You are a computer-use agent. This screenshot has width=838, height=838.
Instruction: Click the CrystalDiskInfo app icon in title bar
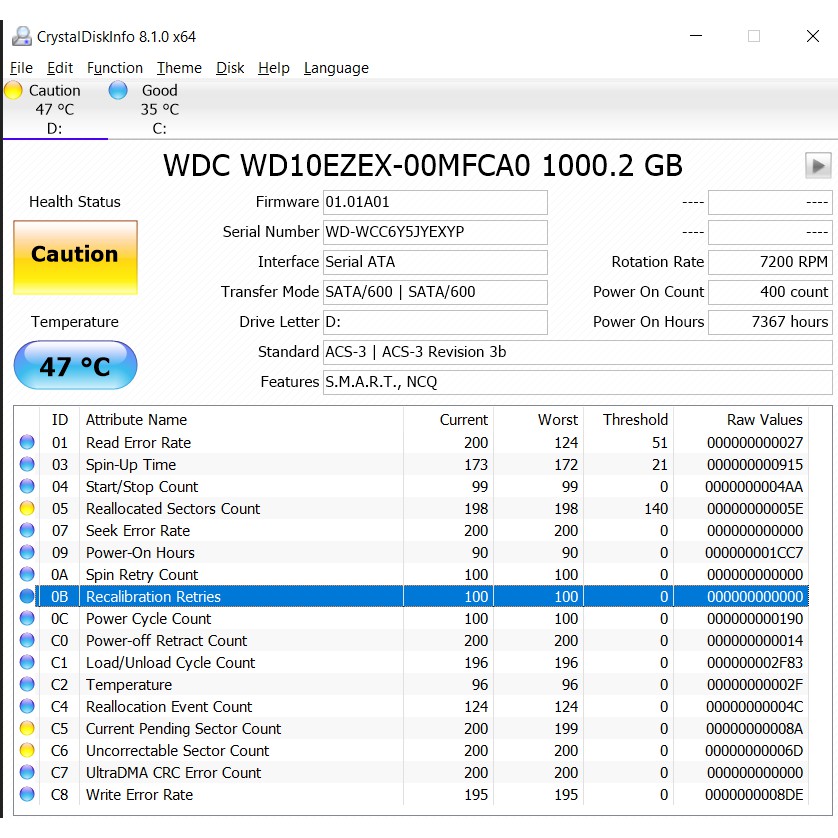pos(21,37)
